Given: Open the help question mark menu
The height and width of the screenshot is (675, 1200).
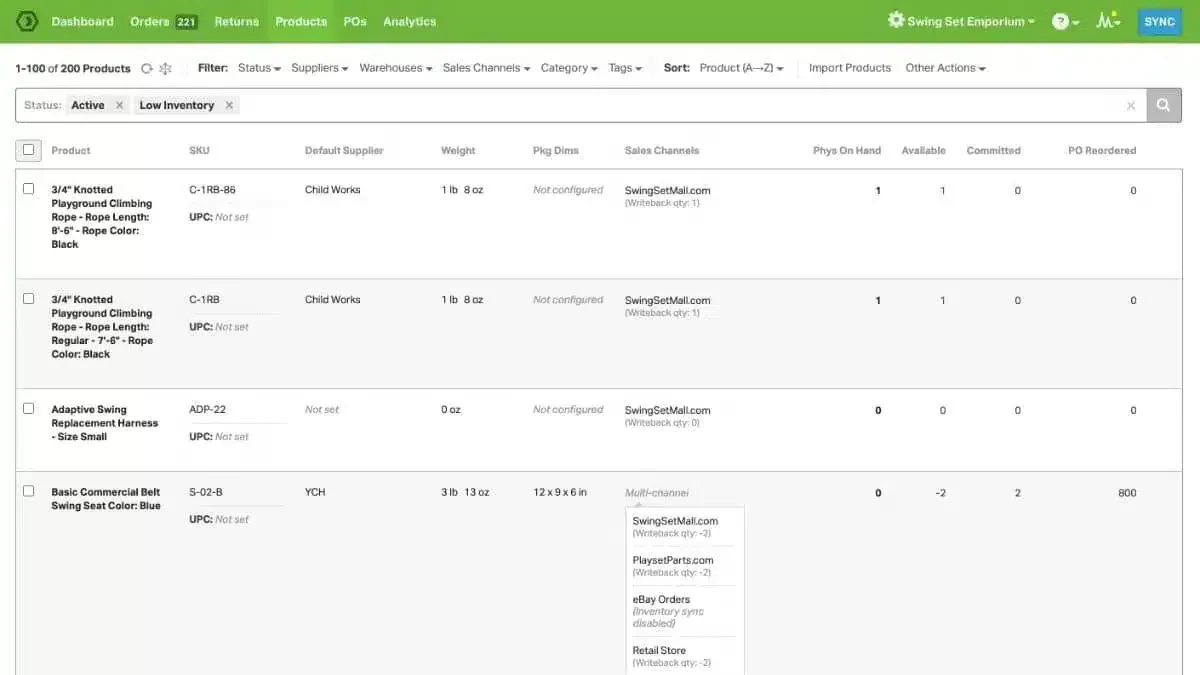Looking at the screenshot, I should [x=1061, y=21].
